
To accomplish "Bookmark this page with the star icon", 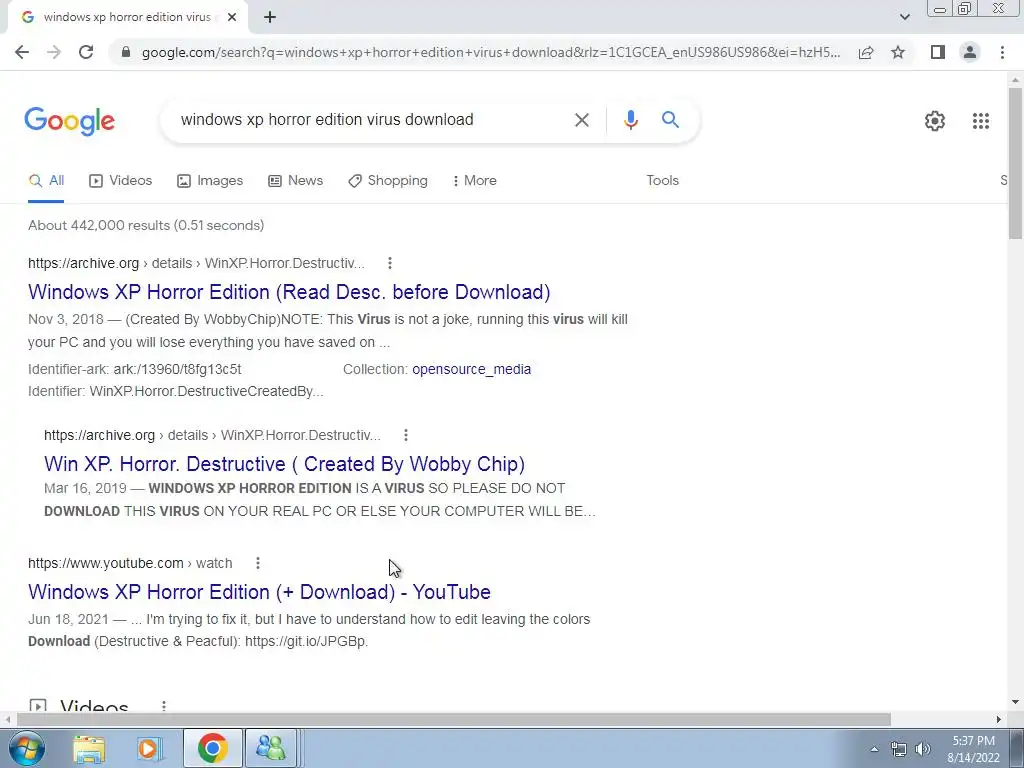I will [x=898, y=52].
